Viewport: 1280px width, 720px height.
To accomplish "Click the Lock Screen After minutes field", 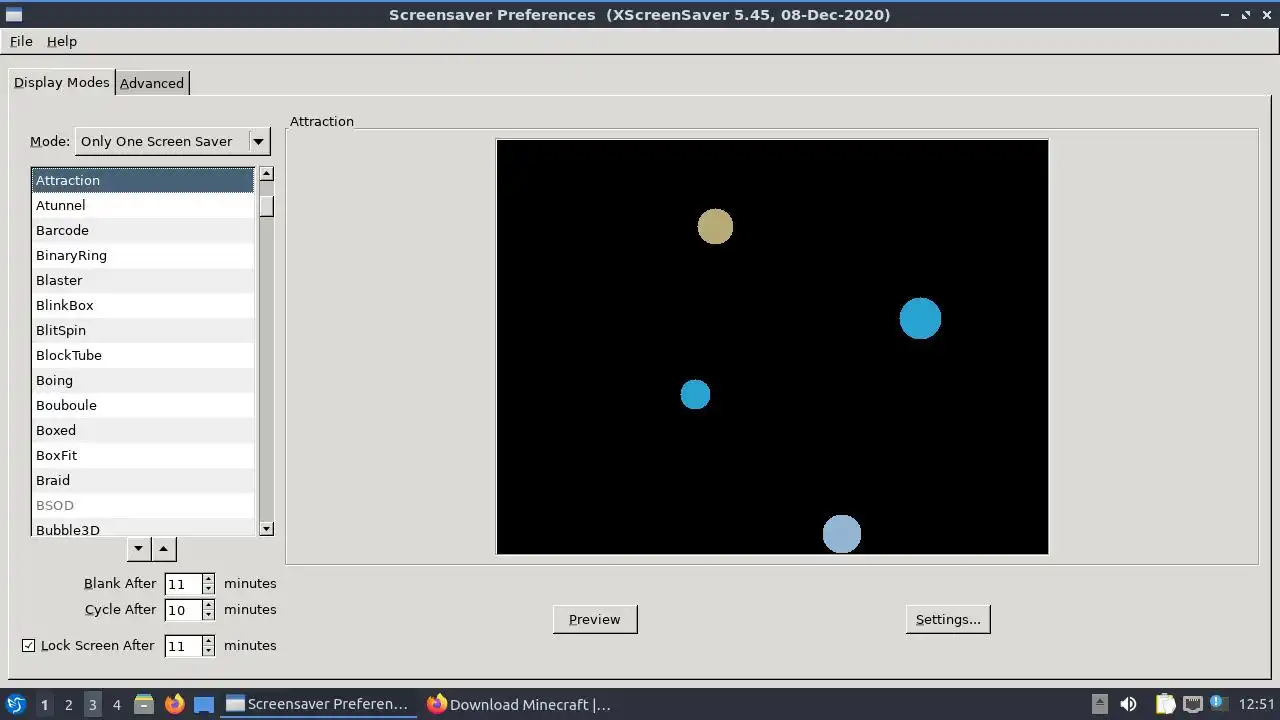I will (x=183, y=646).
